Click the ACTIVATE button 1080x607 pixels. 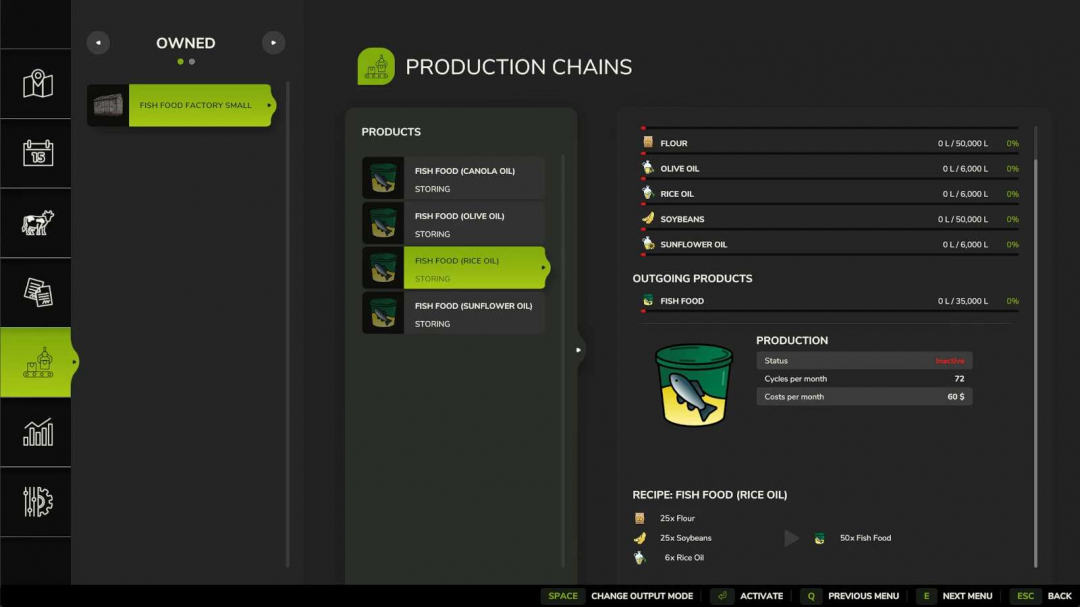pyautogui.click(x=762, y=596)
